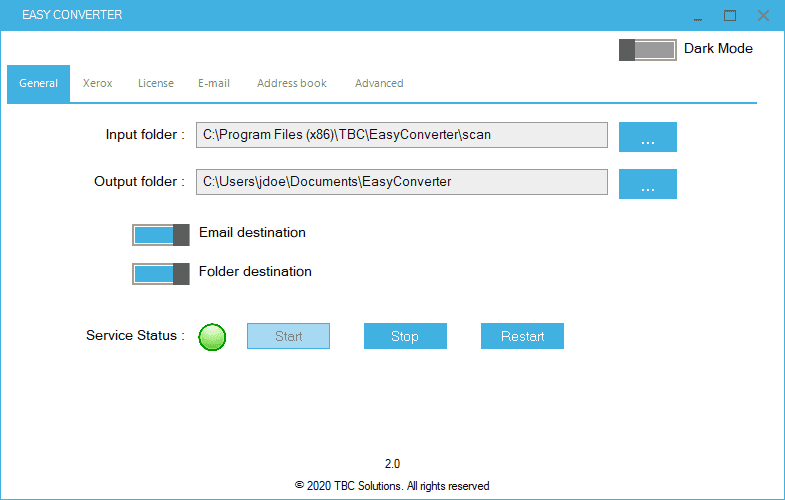The width and height of the screenshot is (785, 500).
Task: Minimize the Easy Converter window
Action: 697,16
